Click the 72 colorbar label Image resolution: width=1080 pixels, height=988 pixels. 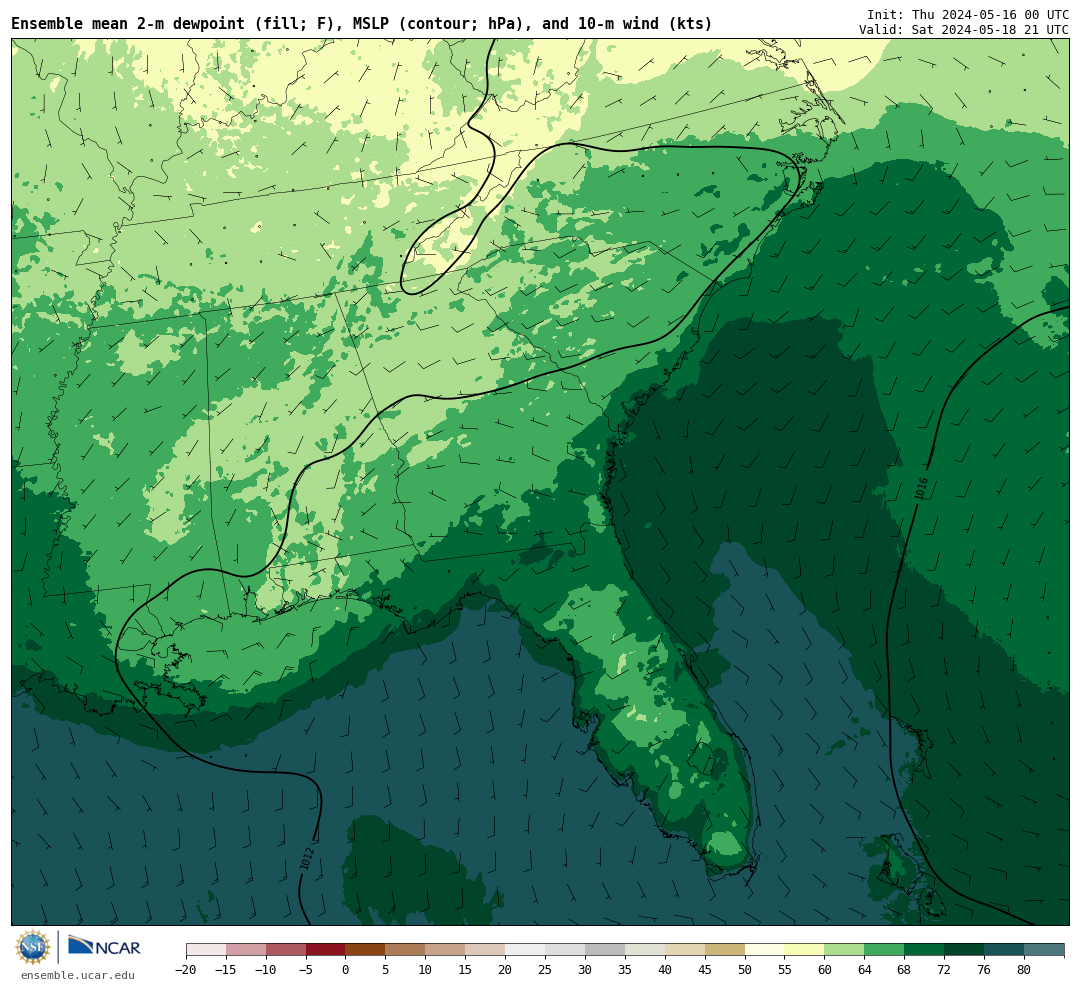[944, 969]
